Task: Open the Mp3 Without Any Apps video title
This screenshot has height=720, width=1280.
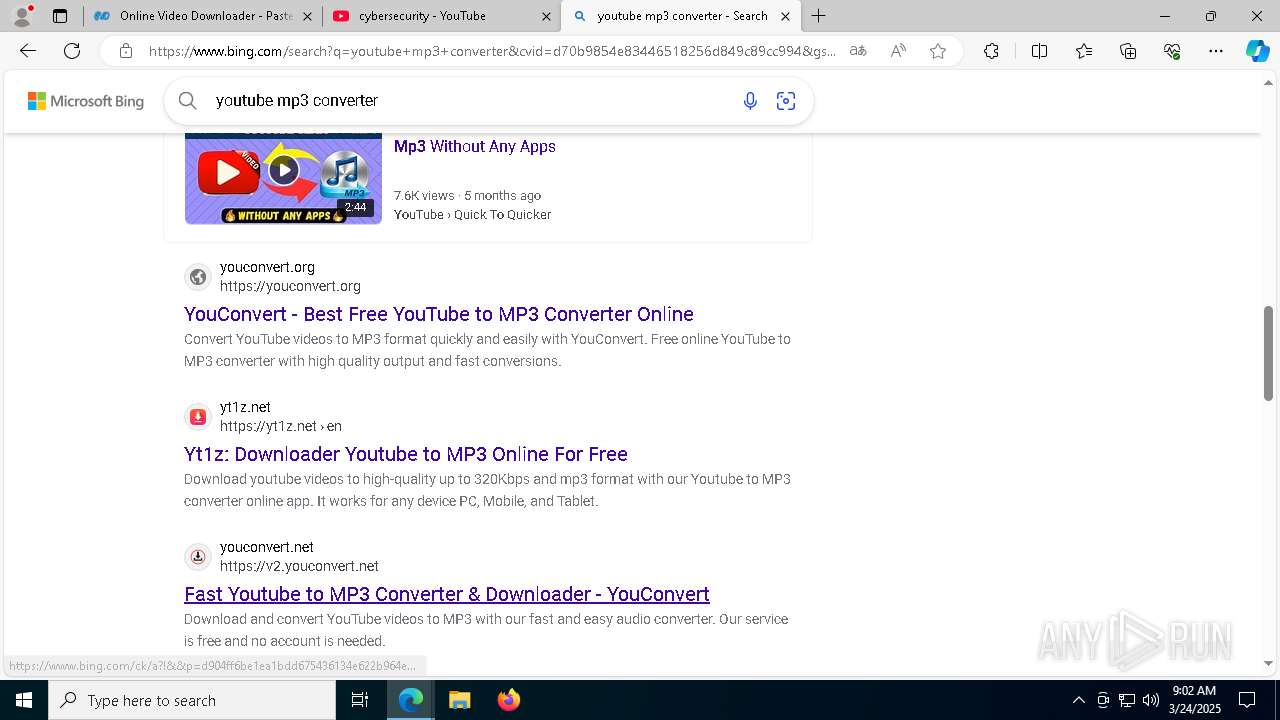Action: (x=475, y=146)
